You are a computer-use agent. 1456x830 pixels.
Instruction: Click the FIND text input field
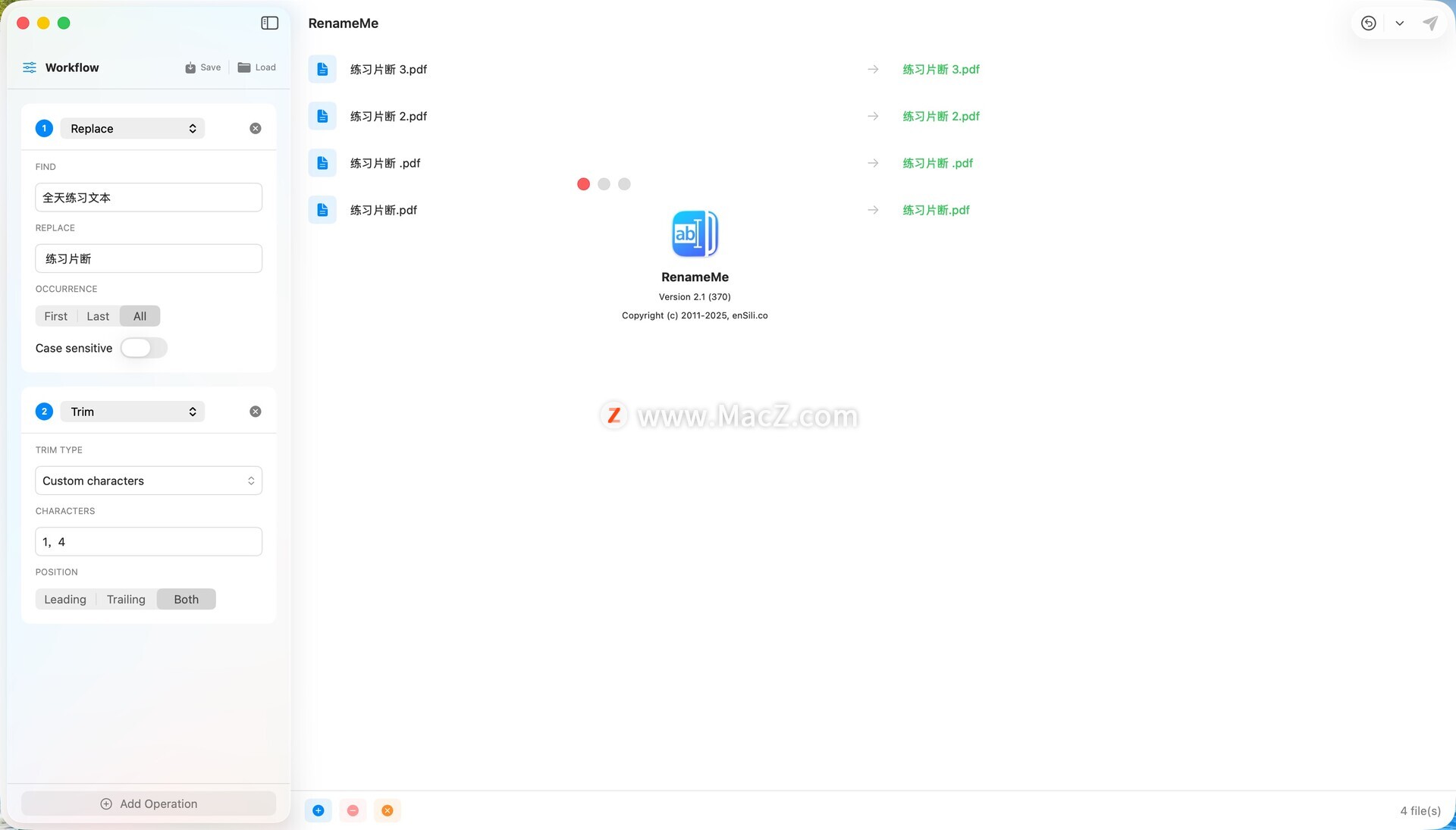click(149, 198)
